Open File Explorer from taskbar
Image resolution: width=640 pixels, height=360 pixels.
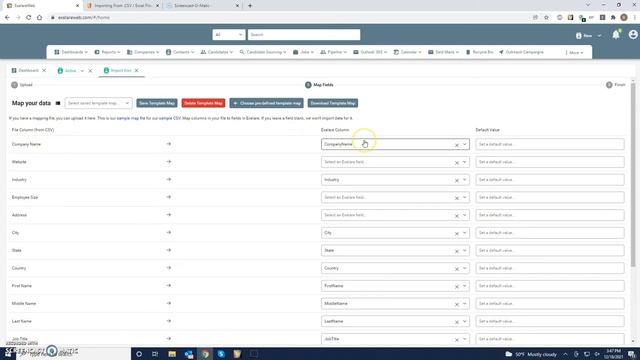[172, 354]
